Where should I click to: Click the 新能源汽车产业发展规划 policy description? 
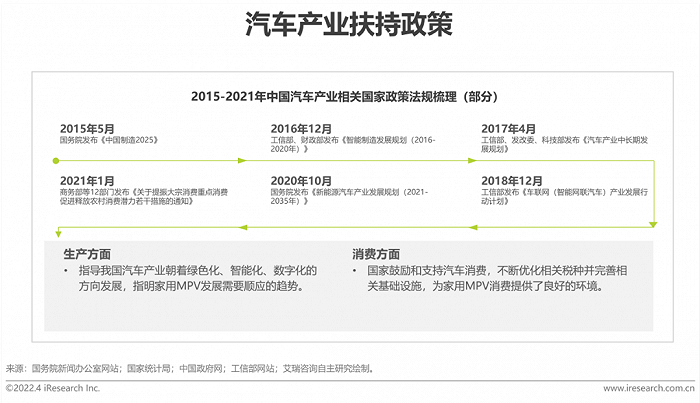pyautogui.click(x=349, y=197)
